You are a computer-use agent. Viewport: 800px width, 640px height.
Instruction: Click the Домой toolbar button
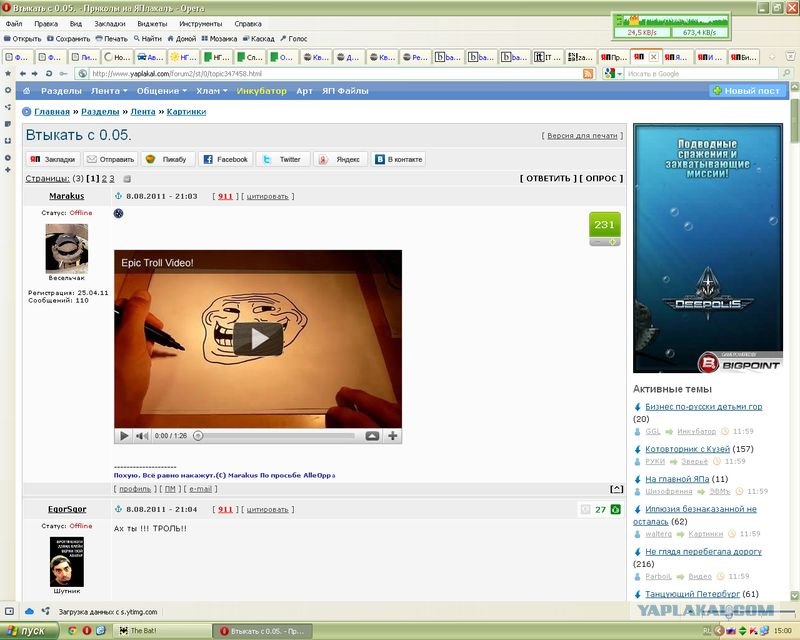(182, 38)
